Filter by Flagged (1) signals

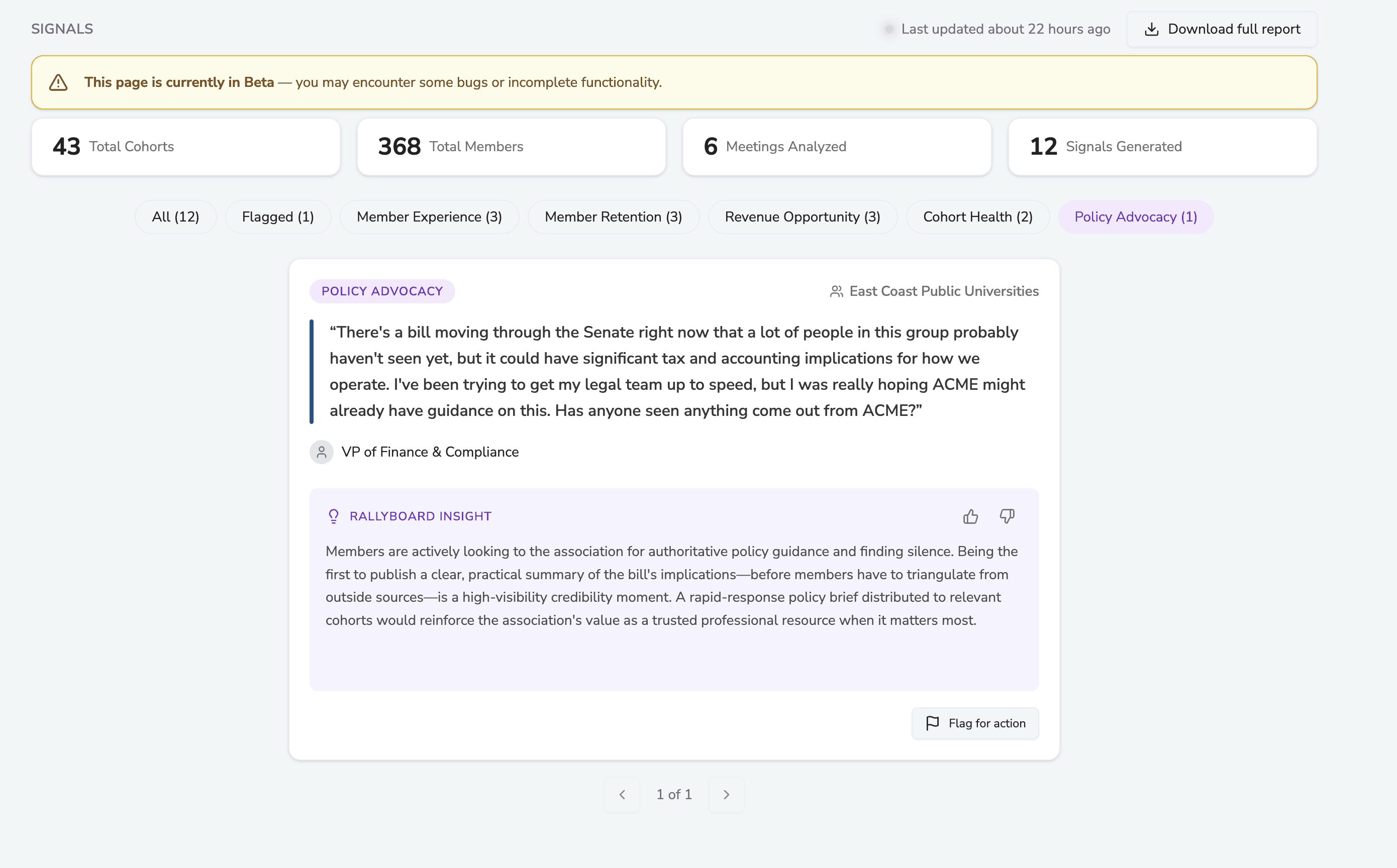[x=278, y=217]
